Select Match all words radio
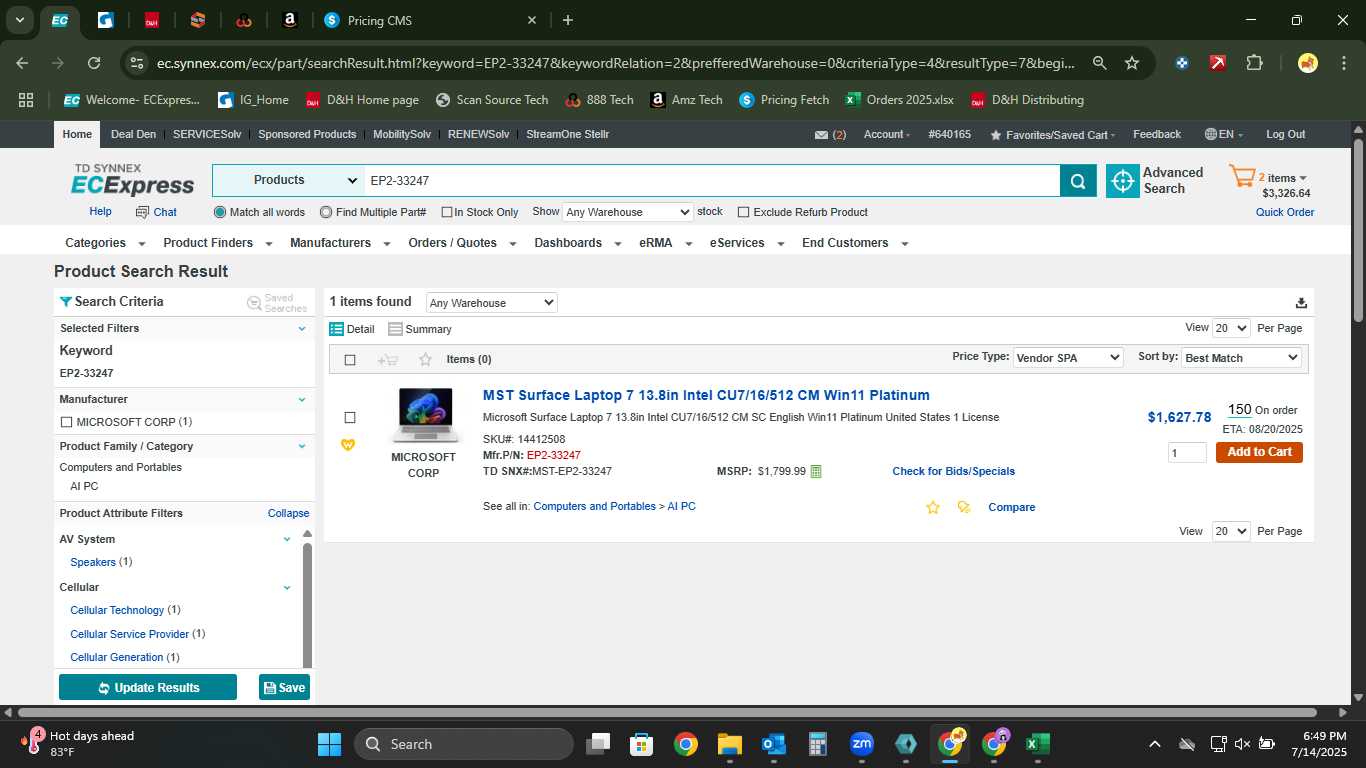This screenshot has width=1366, height=768. click(220, 212)
